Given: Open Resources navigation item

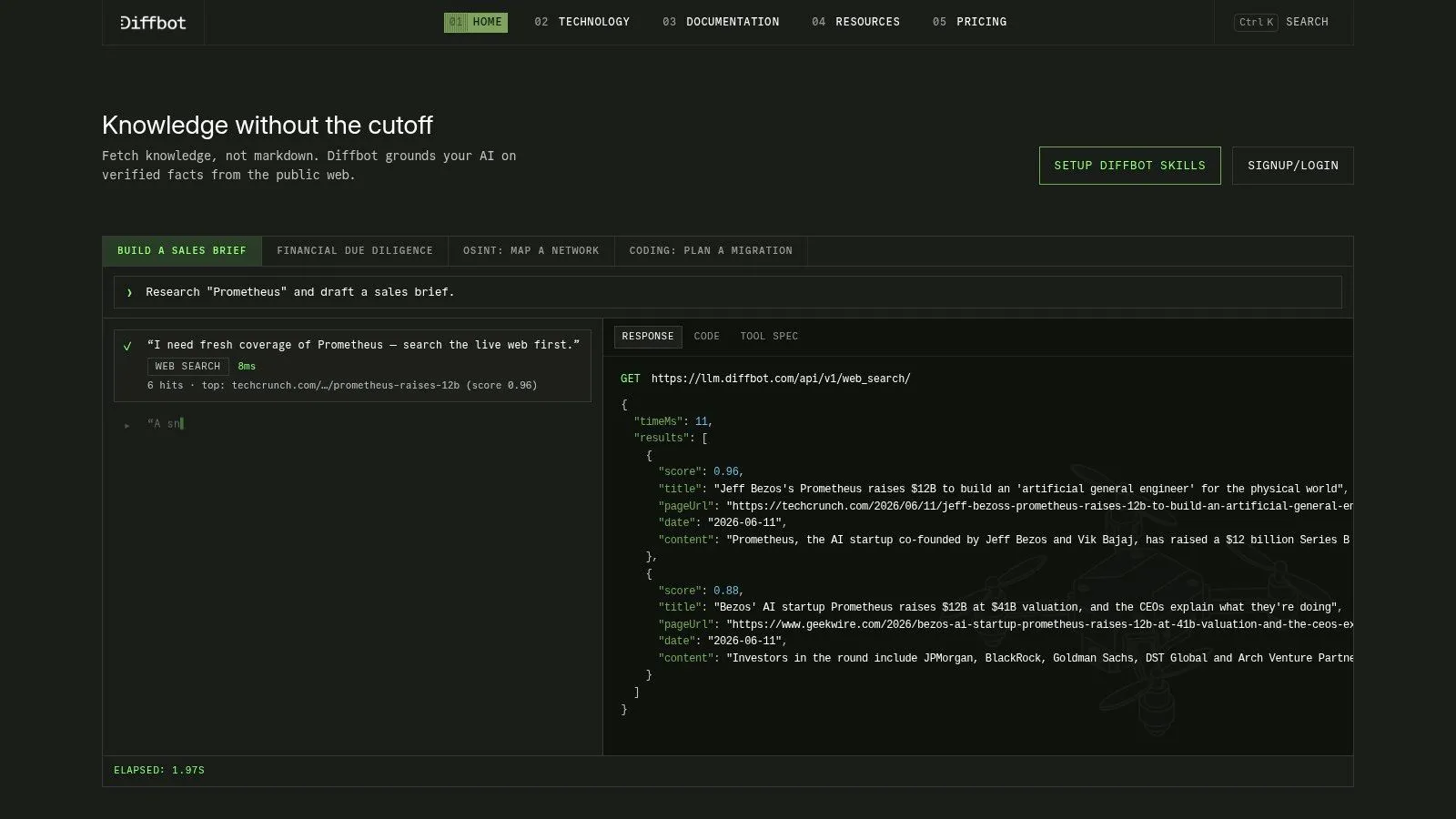Looking at the screenshot, I should click(855, 22).
